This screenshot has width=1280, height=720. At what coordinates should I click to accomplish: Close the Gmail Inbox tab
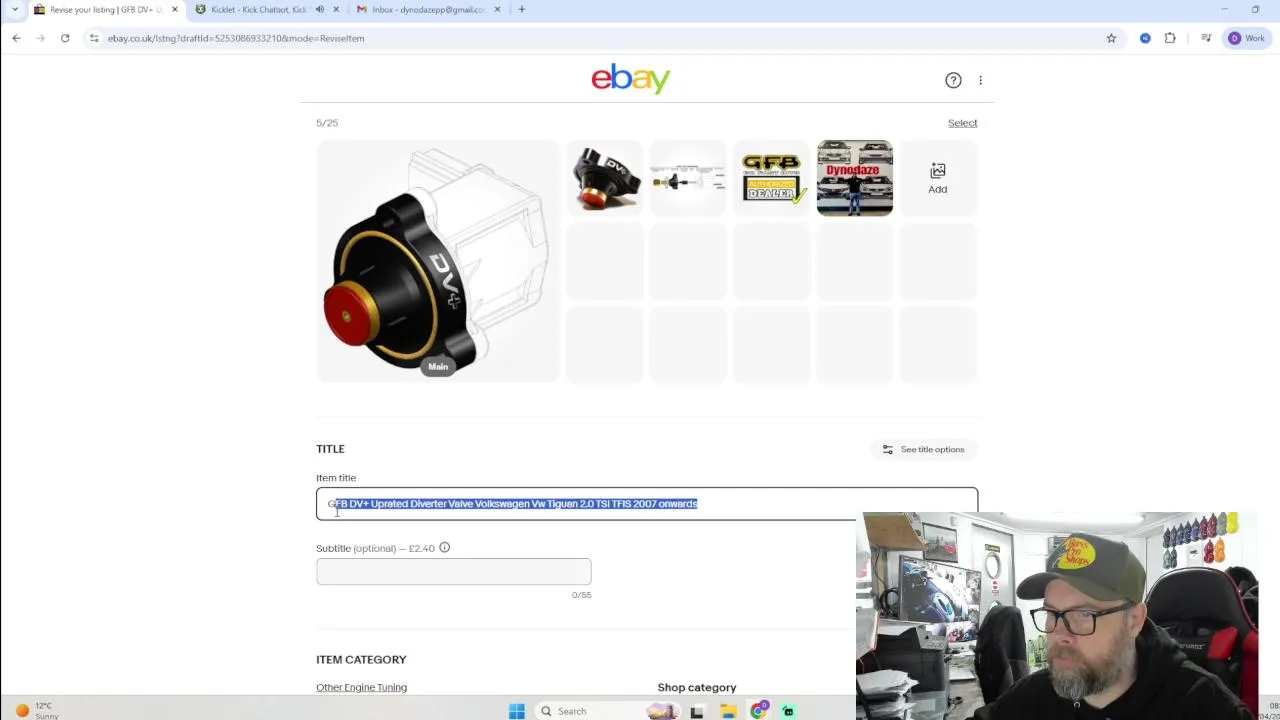497,9
